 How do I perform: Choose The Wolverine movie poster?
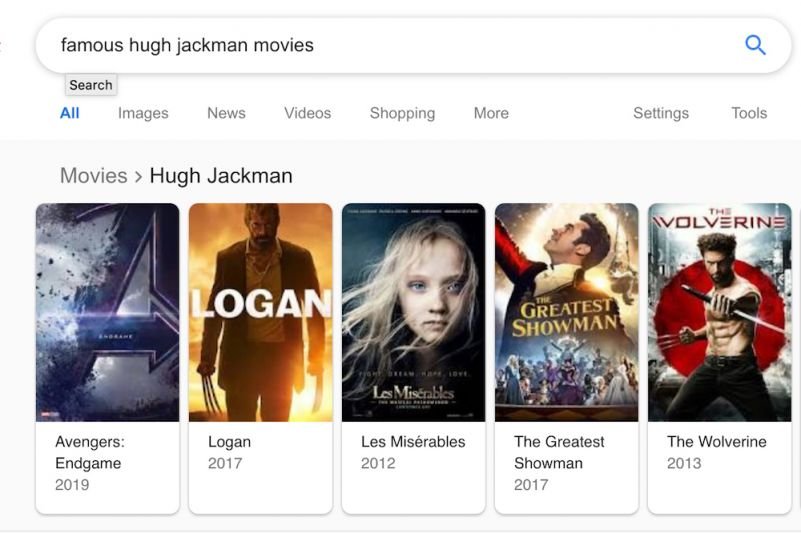[719, 312]
